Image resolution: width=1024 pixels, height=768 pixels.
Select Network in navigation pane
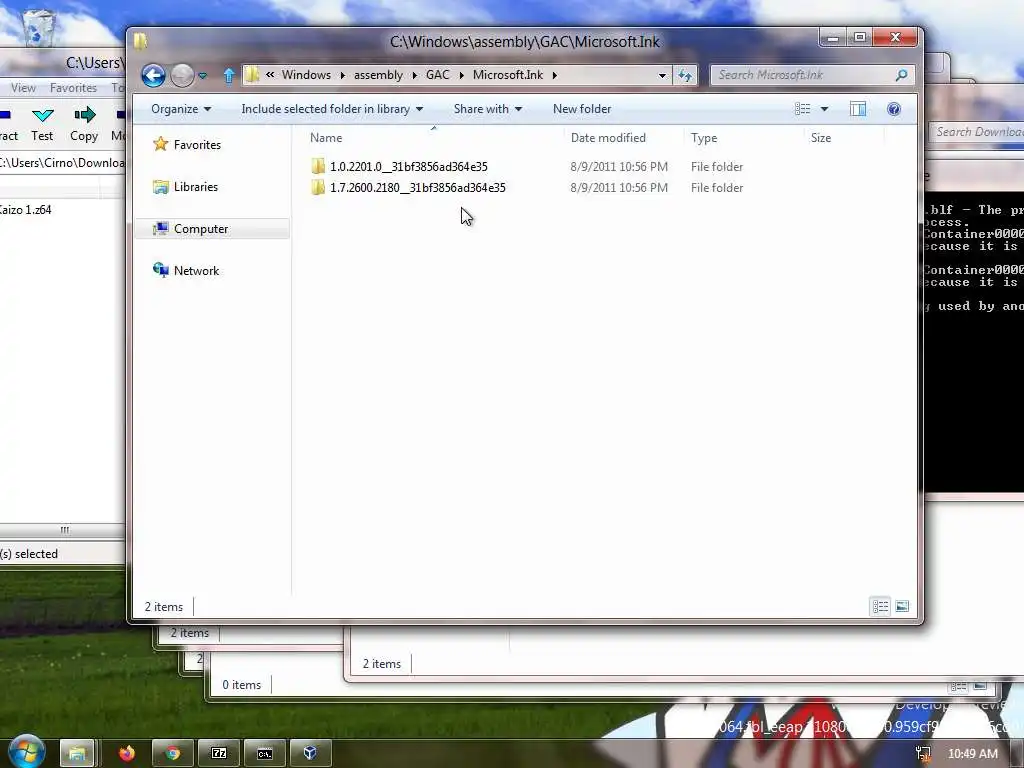187,270
